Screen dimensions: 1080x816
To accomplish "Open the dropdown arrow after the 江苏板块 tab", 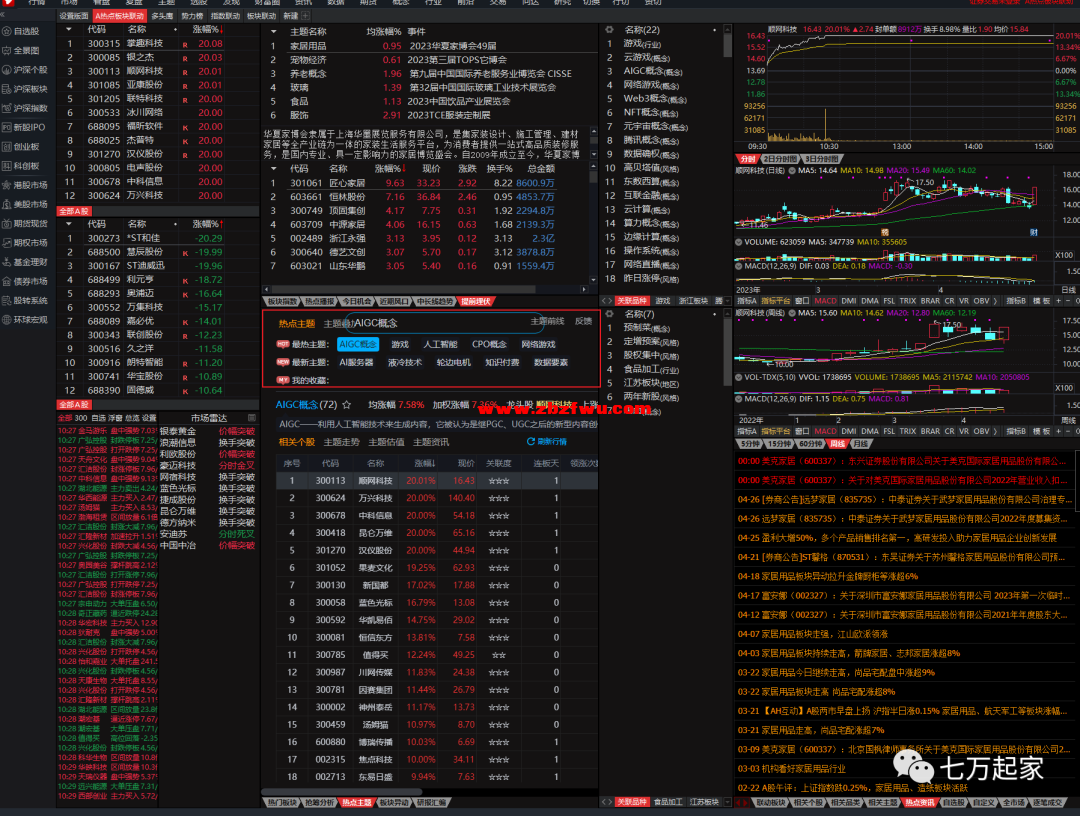I will pyautogui.click(x=728, y=802).
